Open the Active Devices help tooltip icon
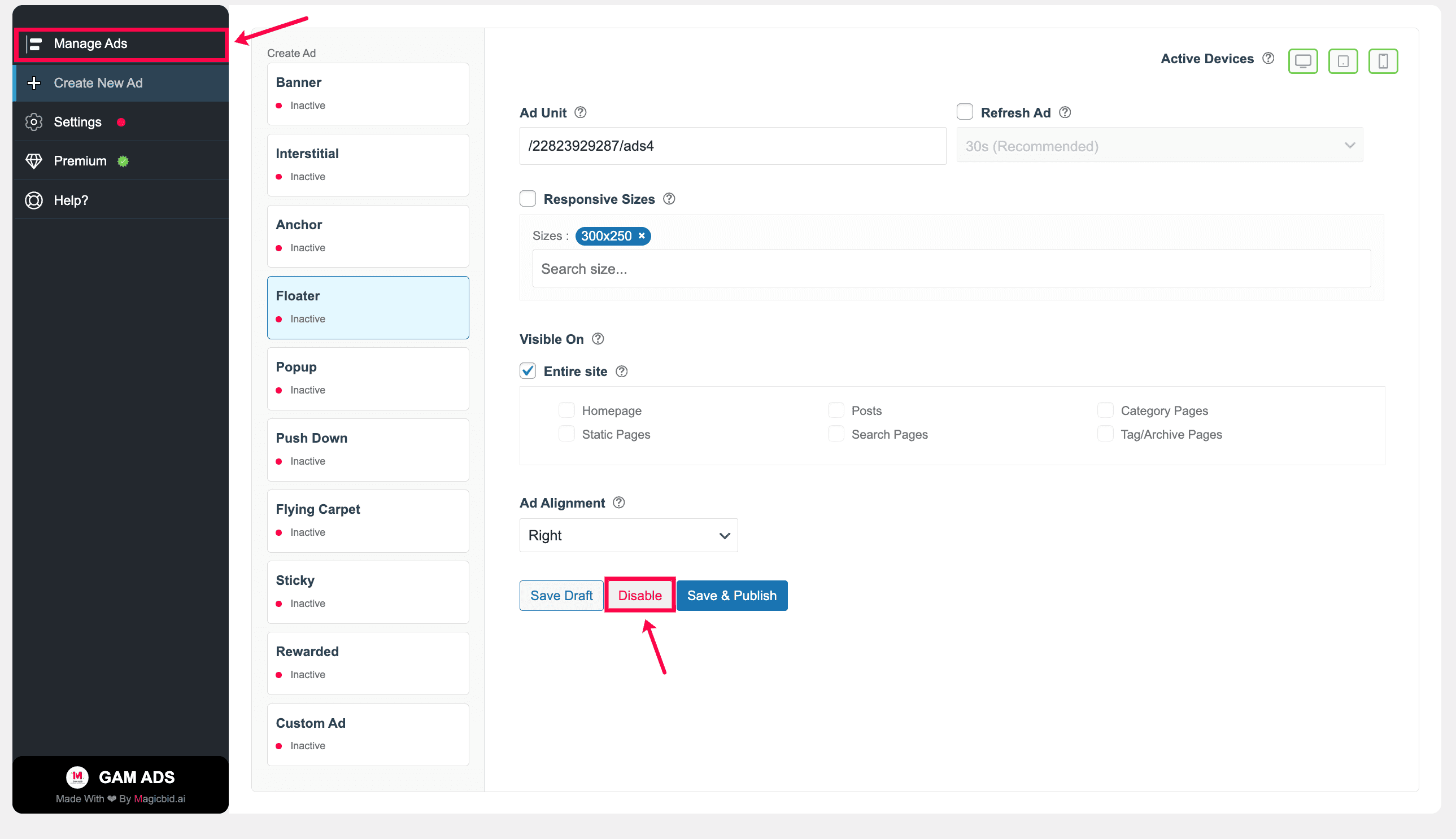The image size is (1456, 839). point(1268,58)
